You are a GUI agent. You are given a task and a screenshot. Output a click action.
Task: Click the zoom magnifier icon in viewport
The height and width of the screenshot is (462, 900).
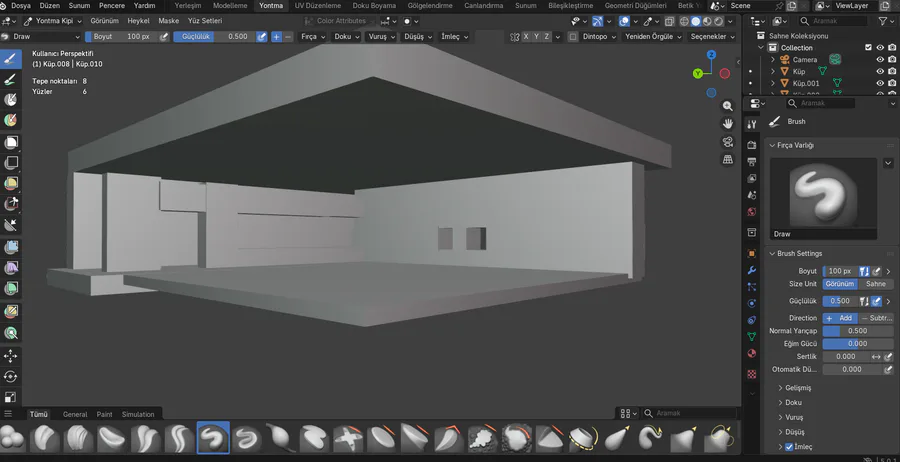tap(727, 105)
